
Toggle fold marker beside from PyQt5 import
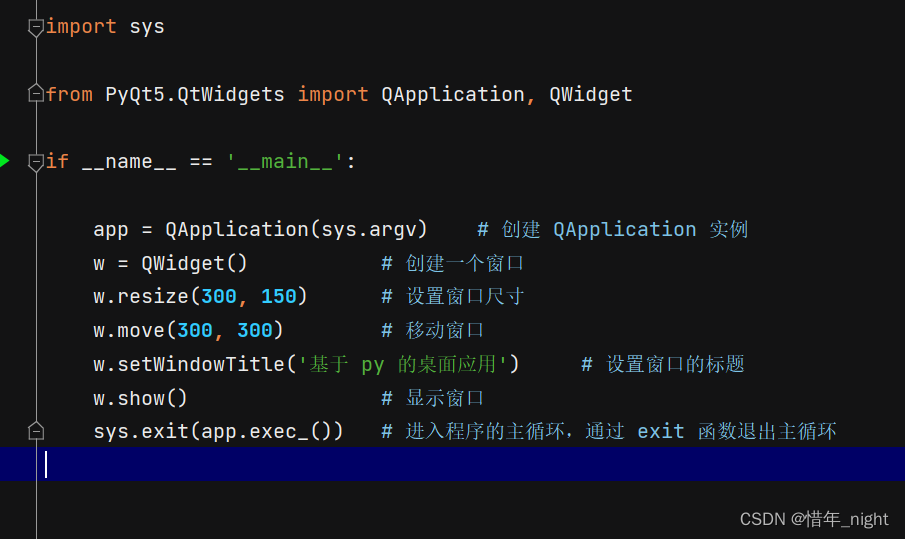pyautogui.click(x=36, y=93)
